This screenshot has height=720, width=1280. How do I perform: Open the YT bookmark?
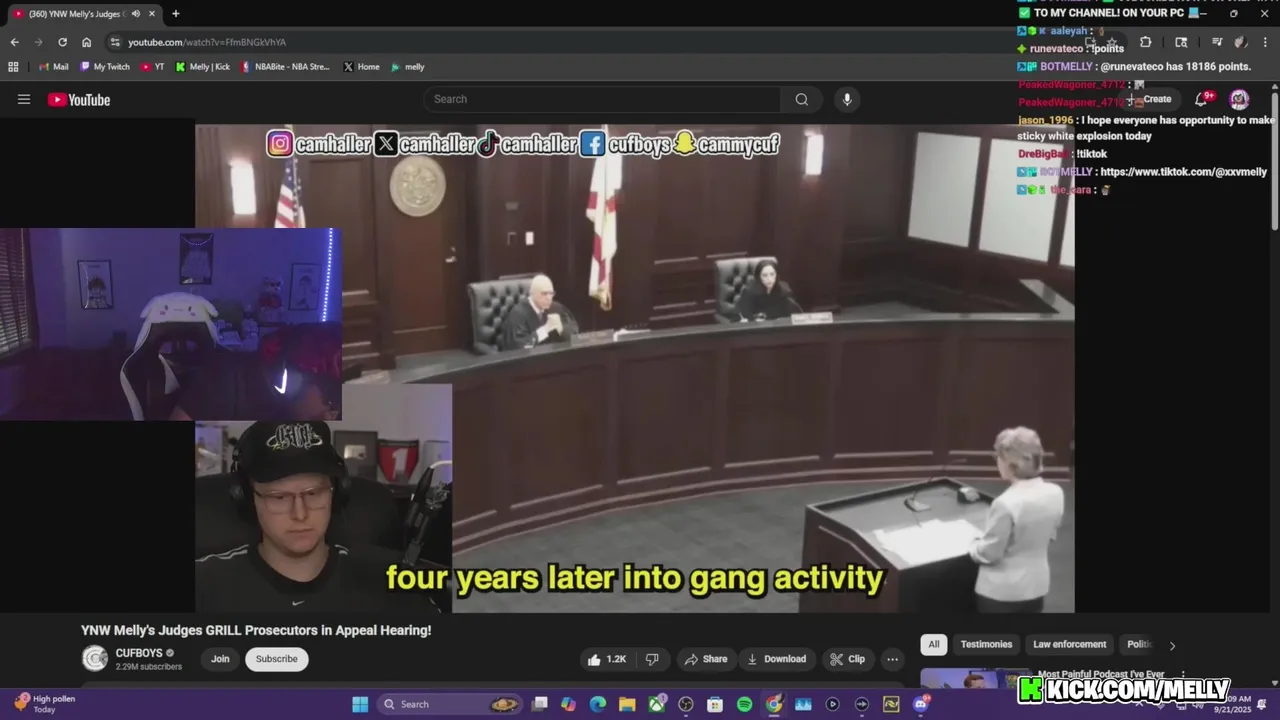[x=152, y=67]
